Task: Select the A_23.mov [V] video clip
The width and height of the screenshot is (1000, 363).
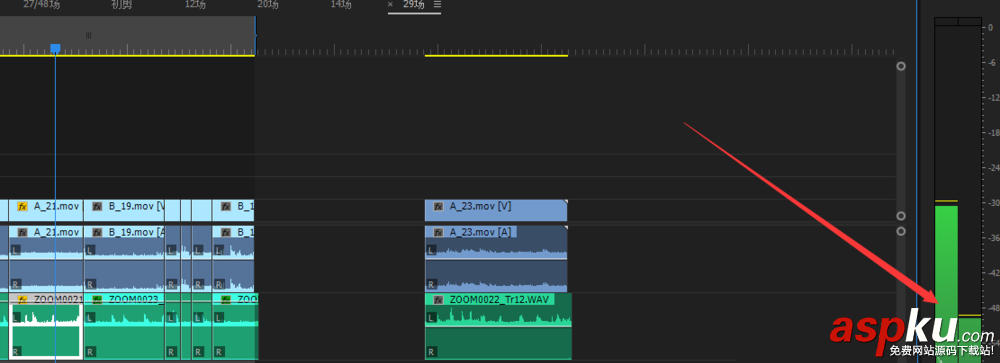Action: click(x=496, y=211)
